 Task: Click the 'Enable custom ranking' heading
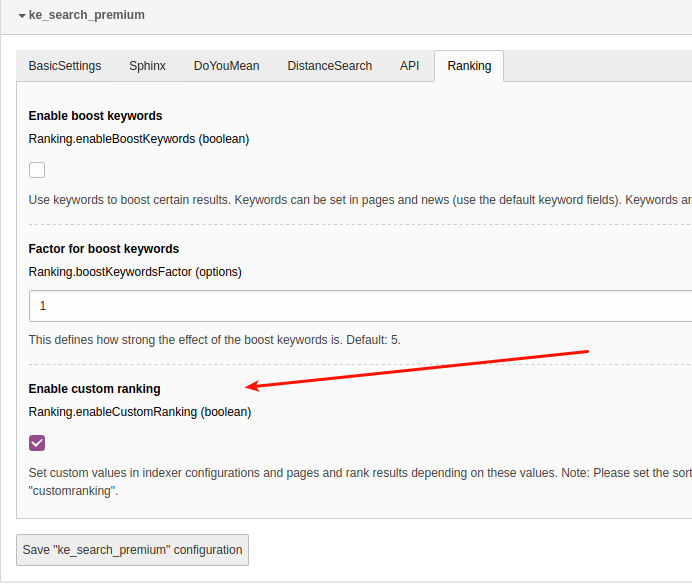(x=94, y=389)
